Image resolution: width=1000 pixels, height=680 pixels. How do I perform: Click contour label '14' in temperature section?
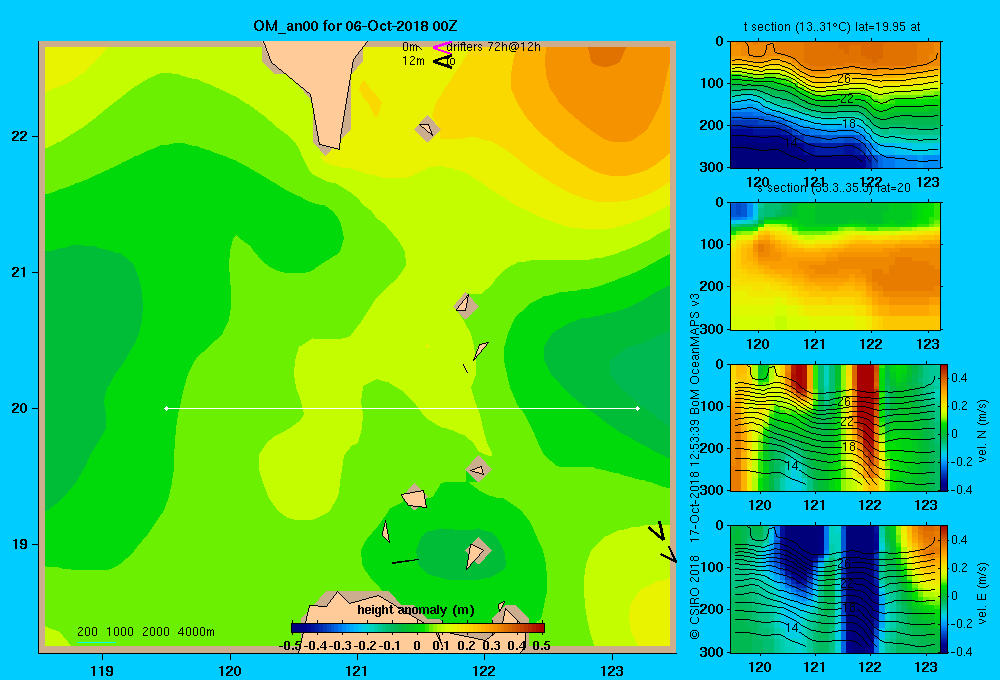[791, 142]
